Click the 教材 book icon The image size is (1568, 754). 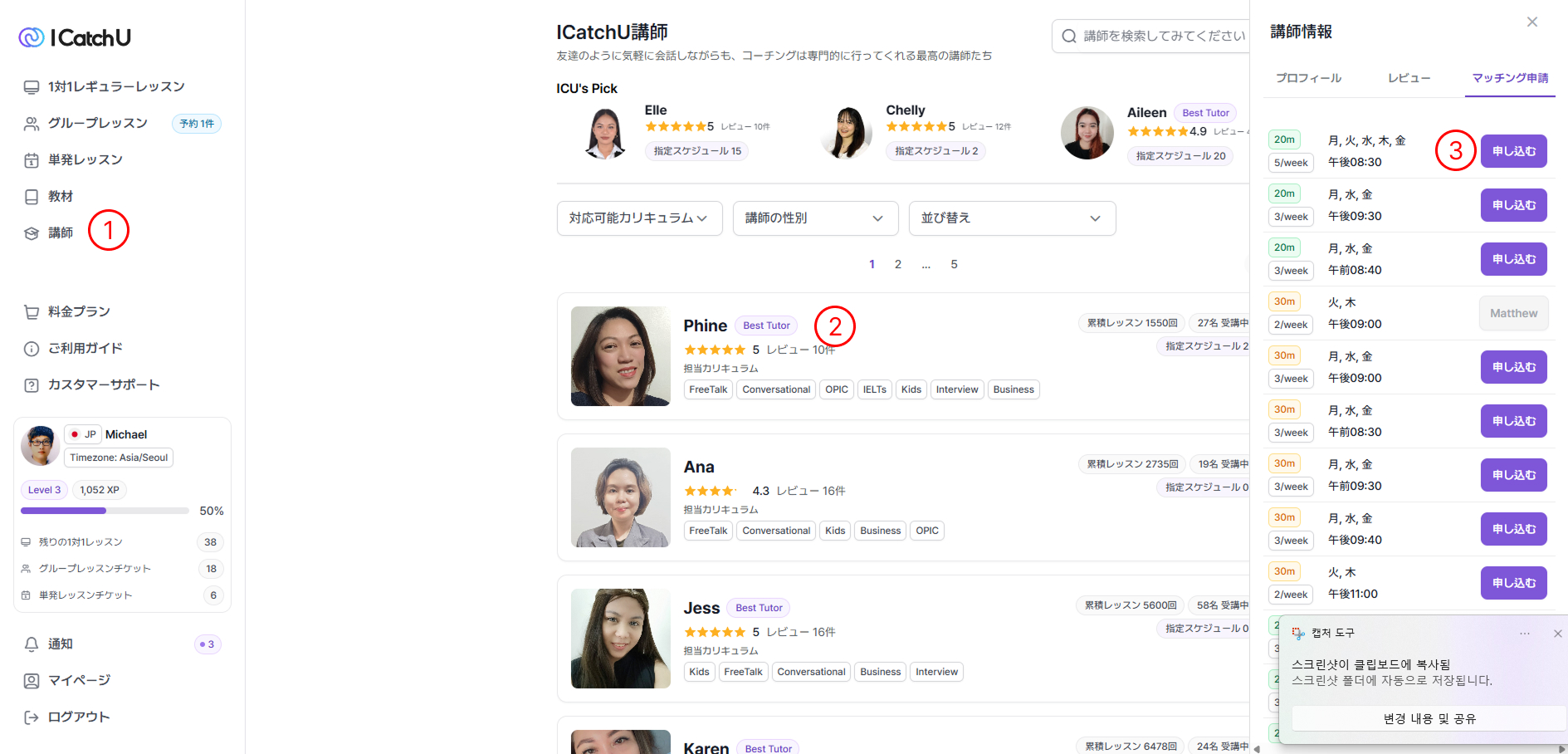pos(32,197)
